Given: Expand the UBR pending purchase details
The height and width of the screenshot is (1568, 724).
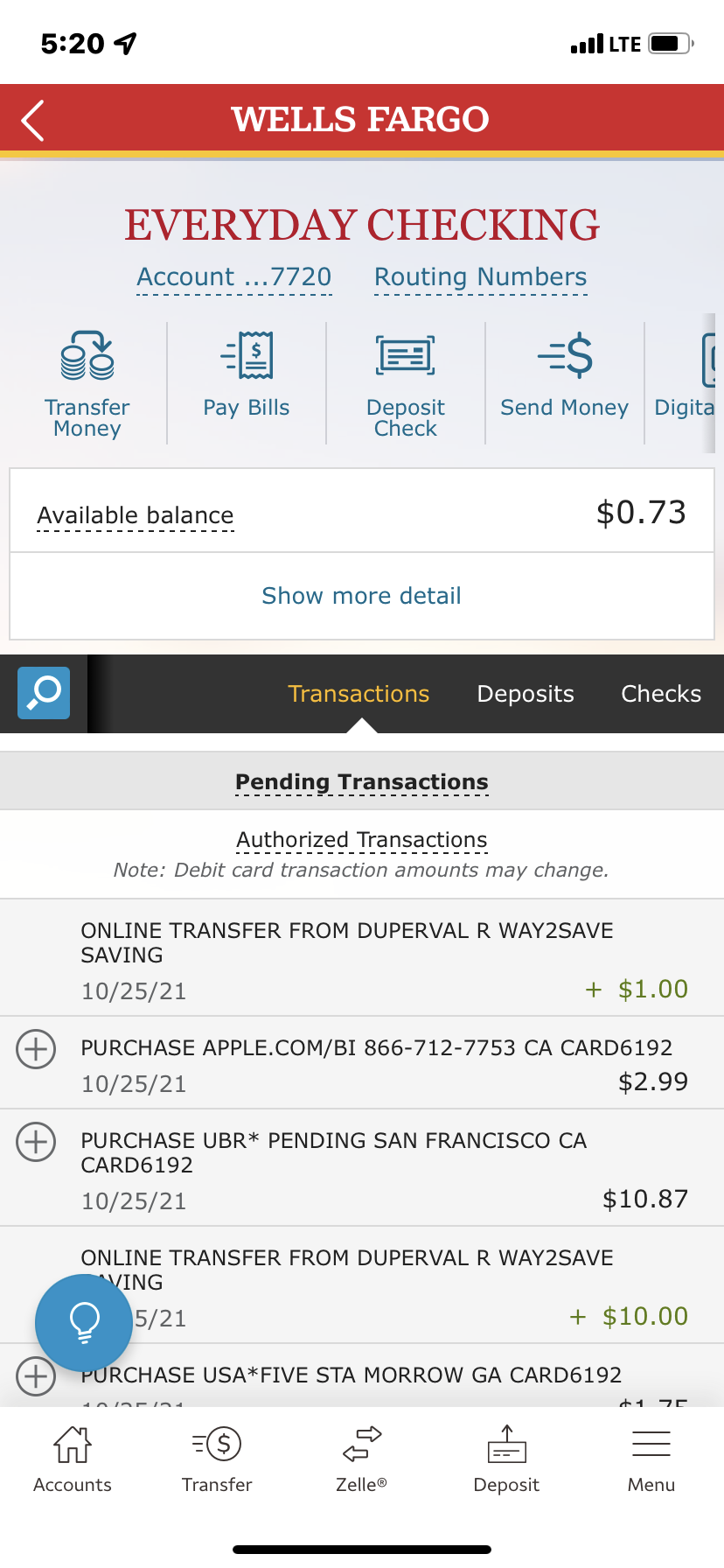Looking at the screenshot, I should point(36,1142).
